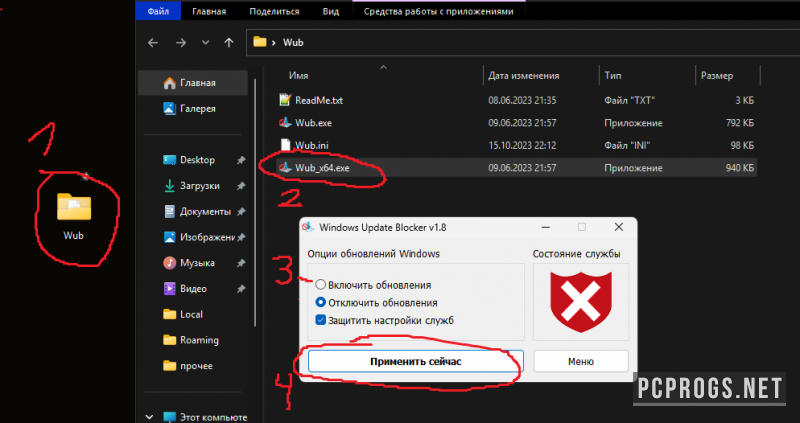
Task: Unpin Загрузки using its pin icon
Action: click(x=241, y=186)
